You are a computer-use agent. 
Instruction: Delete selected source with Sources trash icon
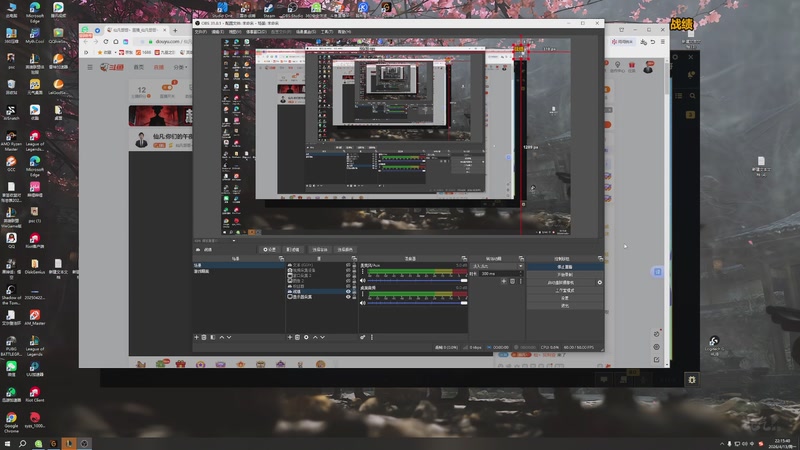click(x=297, y=337)
